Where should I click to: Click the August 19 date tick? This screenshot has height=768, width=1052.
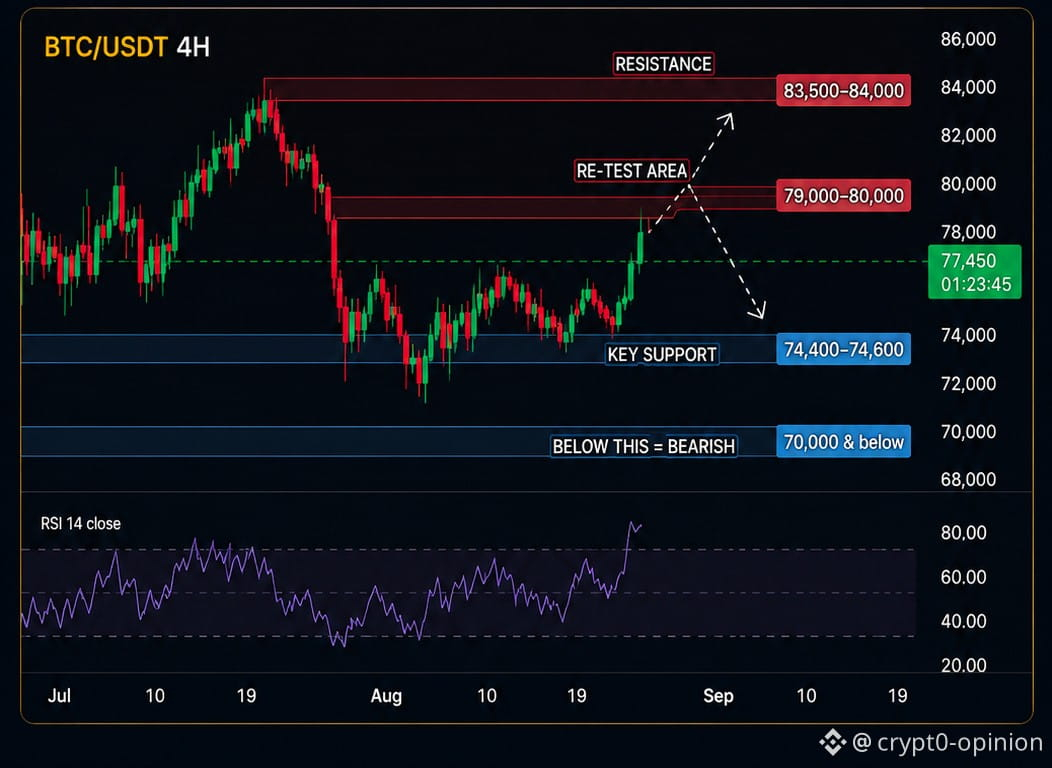click(576, 696)
